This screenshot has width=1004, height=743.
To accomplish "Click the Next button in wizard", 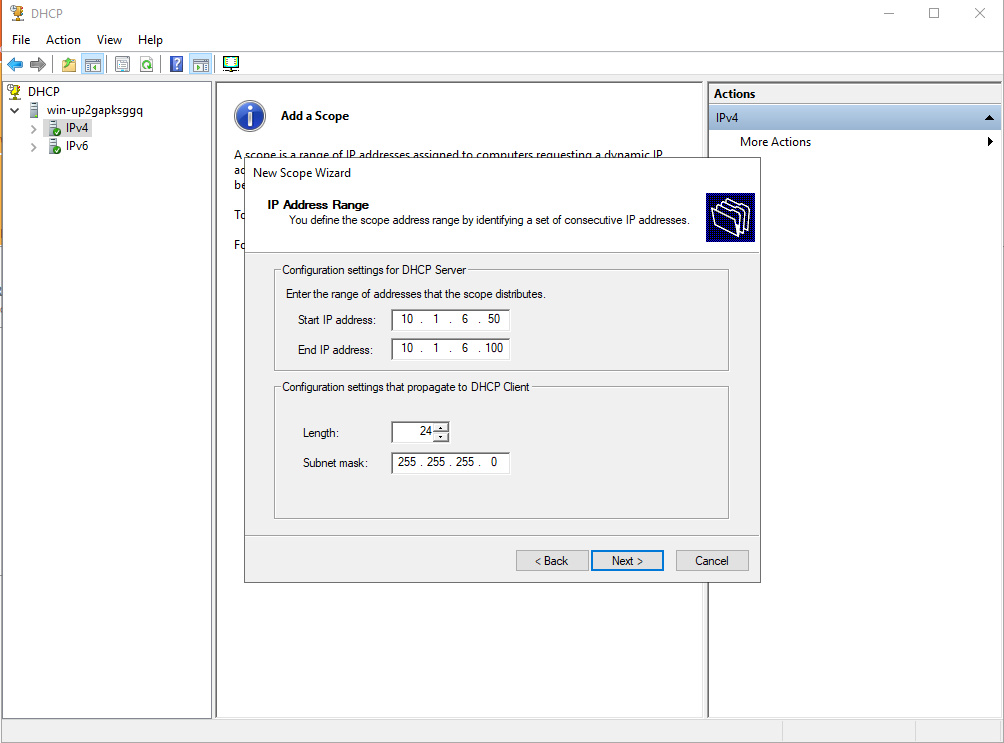I will click(x=627, y=561).
